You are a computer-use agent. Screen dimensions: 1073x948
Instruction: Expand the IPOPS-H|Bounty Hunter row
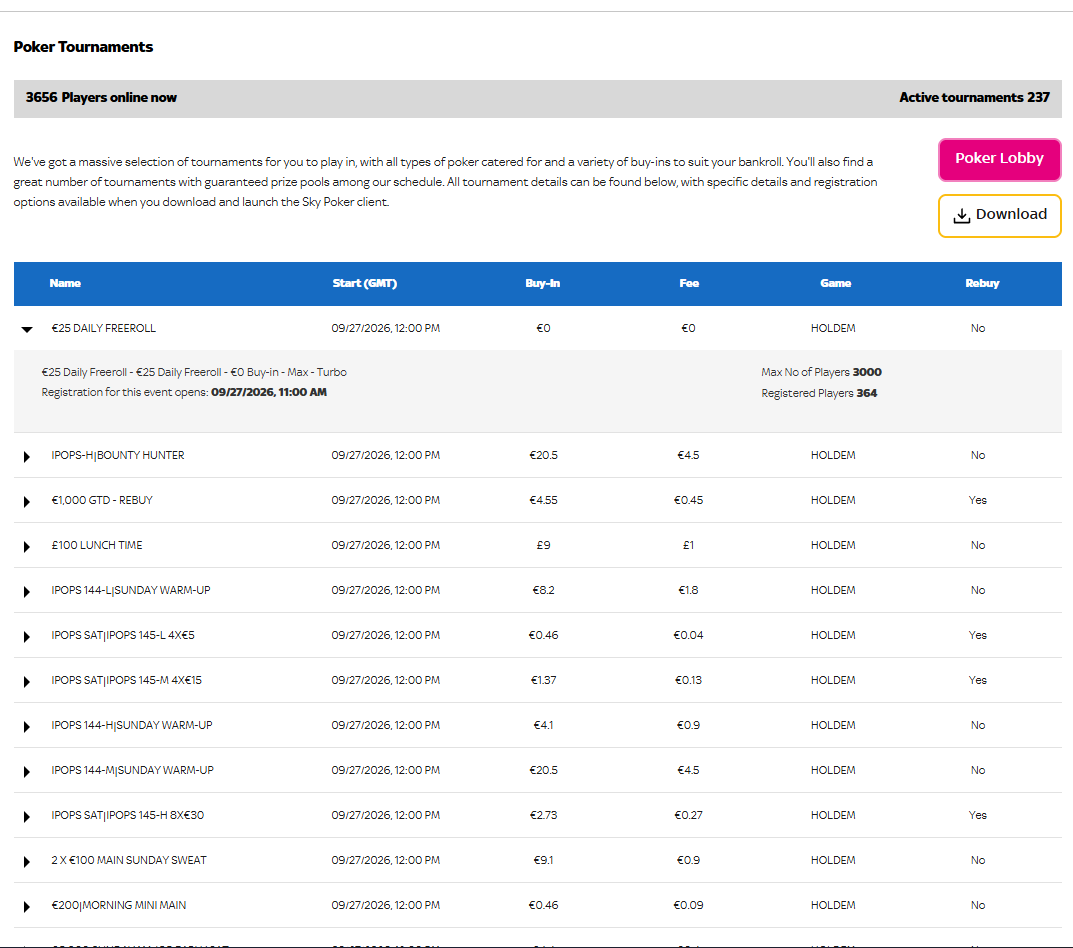27,457
